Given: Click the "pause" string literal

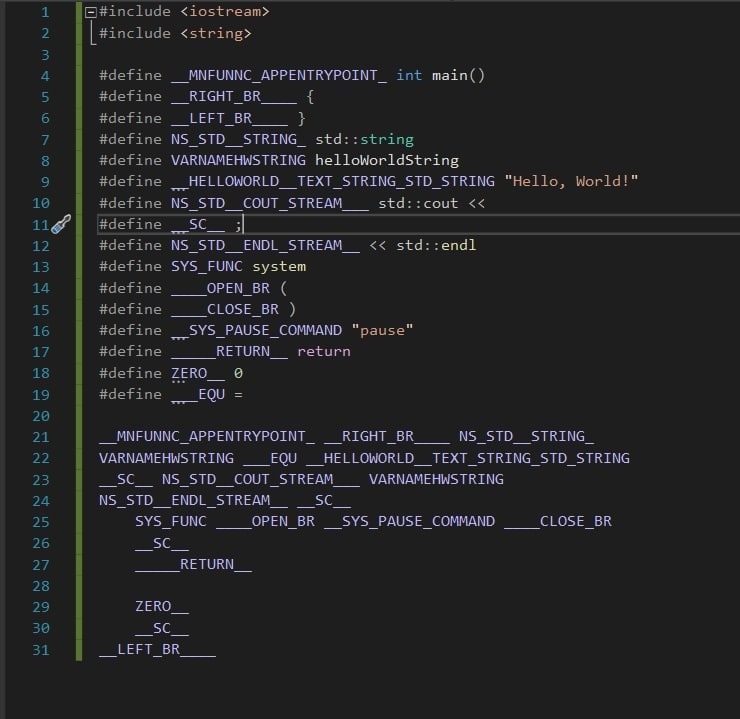Looking at the screenshot, I should coord(382,330).
